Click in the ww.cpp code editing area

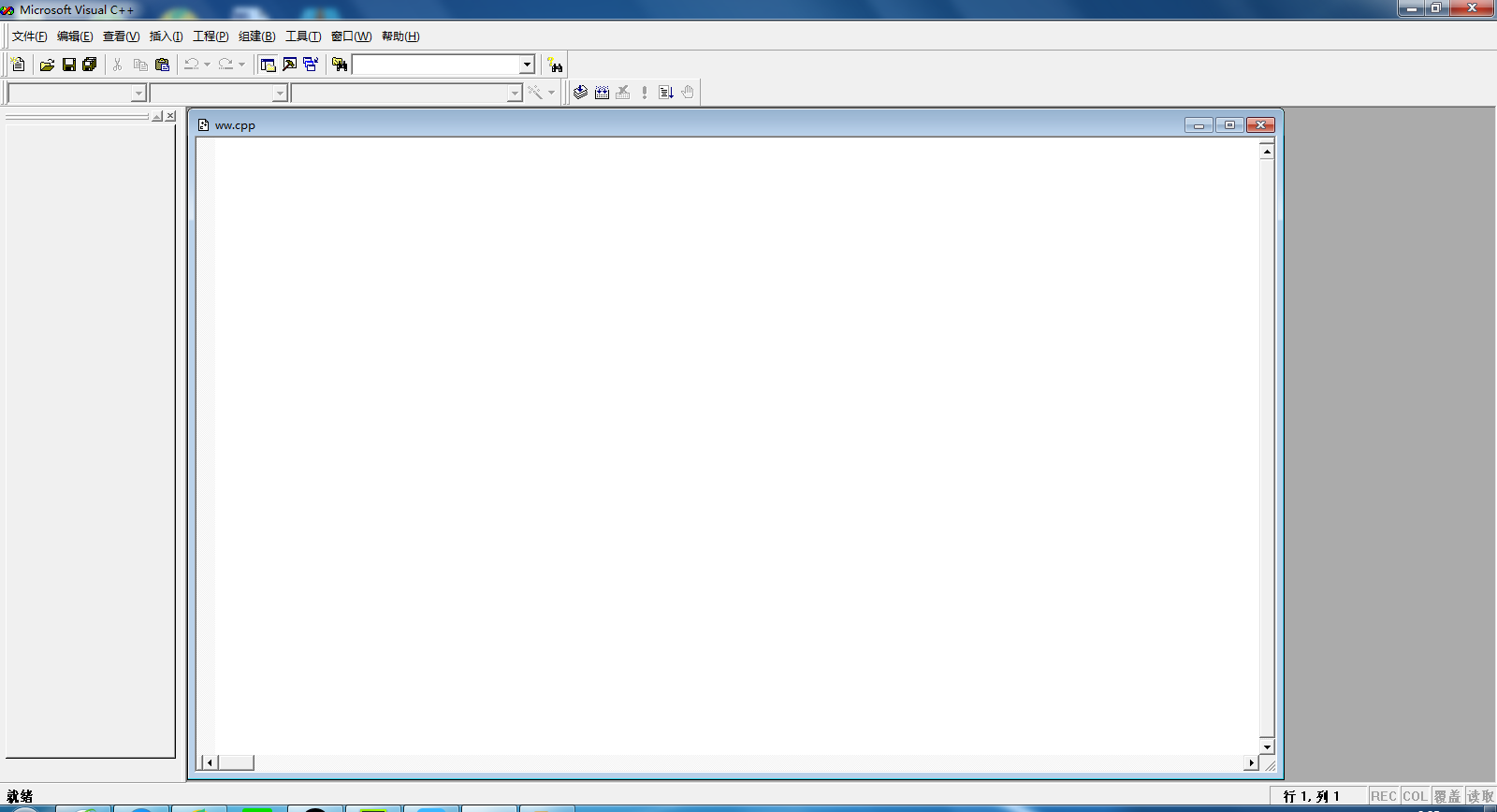[736, 446]
